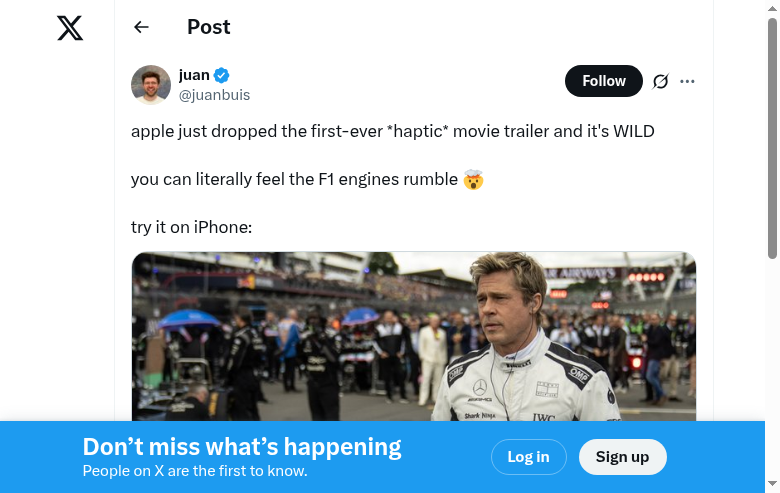Click the Grok icon beside Follow
This screenshot has width=780, height=493.
pos(660,81)
